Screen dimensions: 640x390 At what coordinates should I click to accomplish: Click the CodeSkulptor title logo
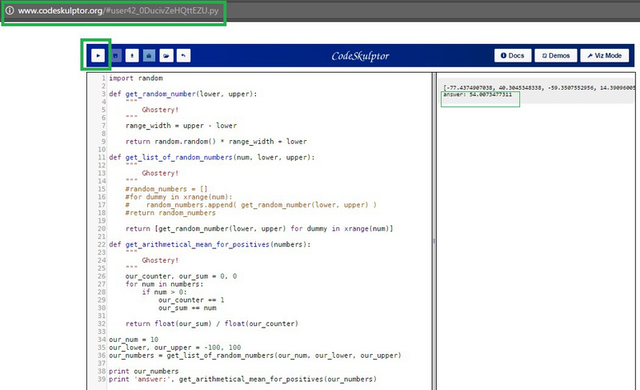pyautogui.click(x=360, y=56)
